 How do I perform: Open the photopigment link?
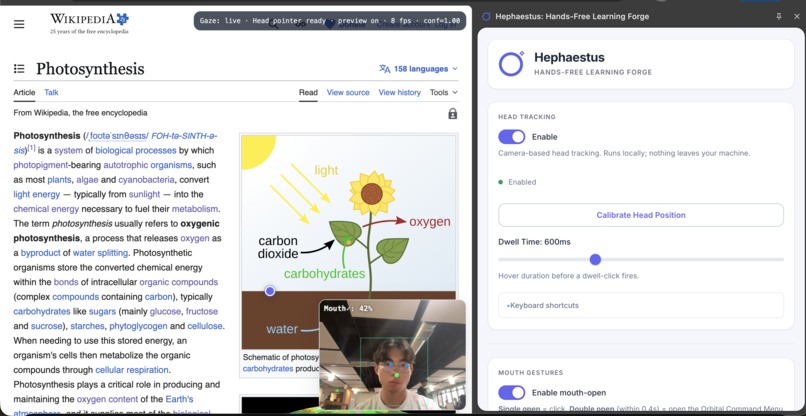pyautogui.click(x=41, y=165)
